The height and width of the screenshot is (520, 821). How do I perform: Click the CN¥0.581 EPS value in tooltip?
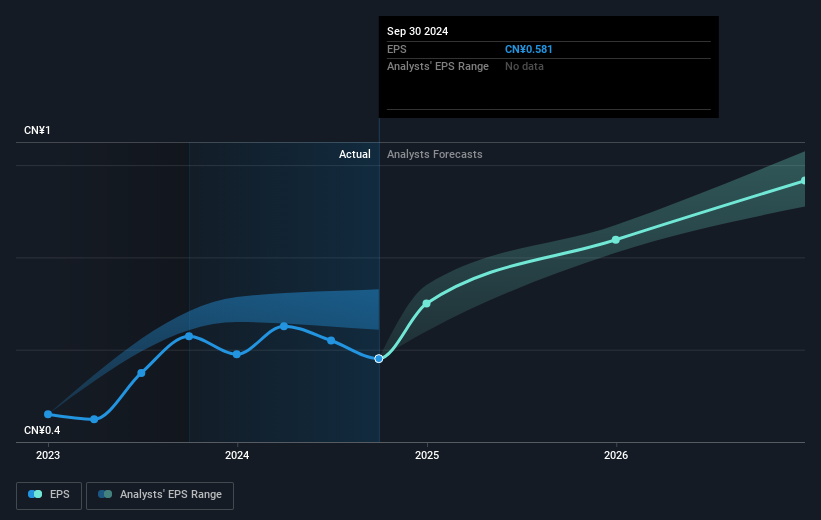[x=528, y=49]
